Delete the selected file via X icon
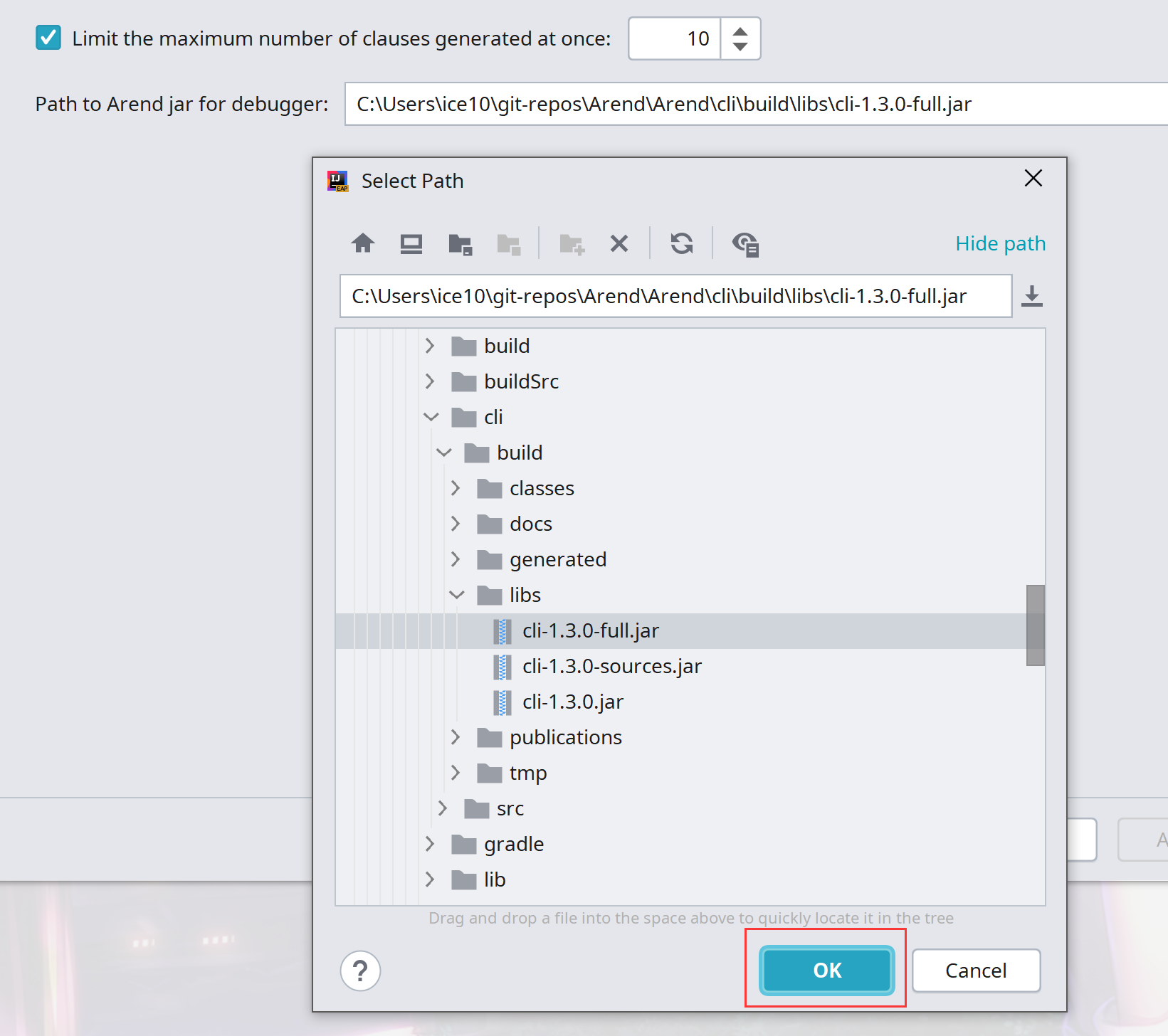1168x1036 pixels. pyautogui.click(x=619, y=243)
